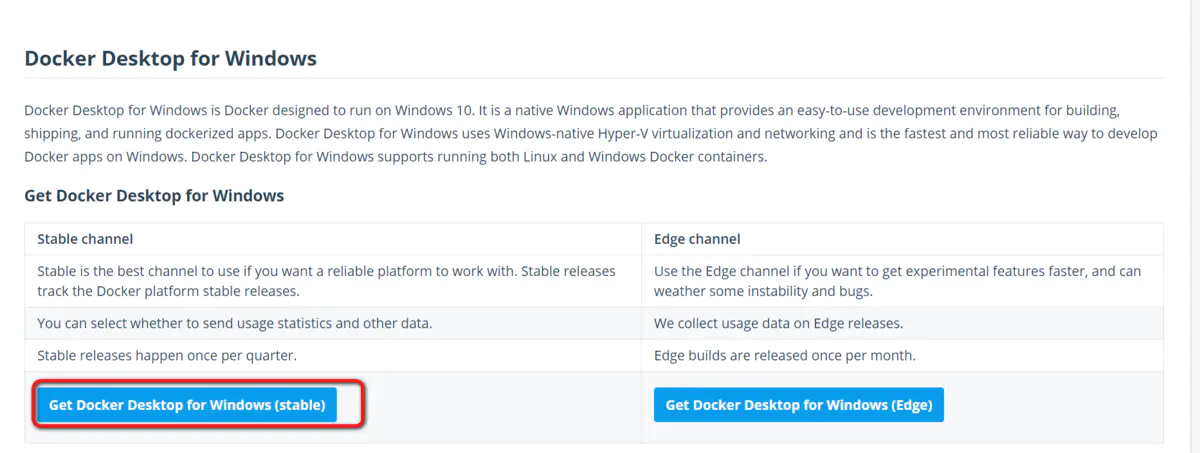The width and height of the screenshot is (1200, 453).
Task: Click the Docker Desktop for Windows main heading
Action: (170, 59)
